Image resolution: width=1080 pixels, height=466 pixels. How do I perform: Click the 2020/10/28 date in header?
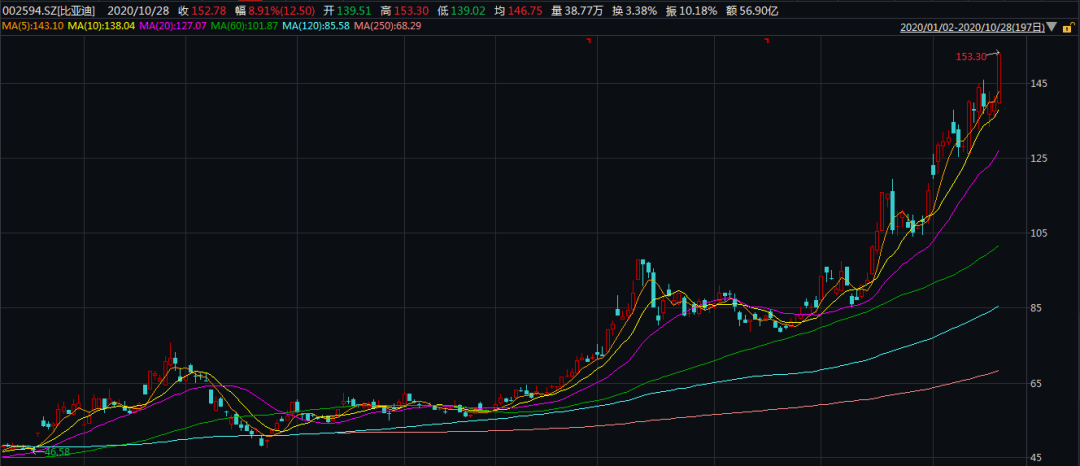(x=138, y=10)
